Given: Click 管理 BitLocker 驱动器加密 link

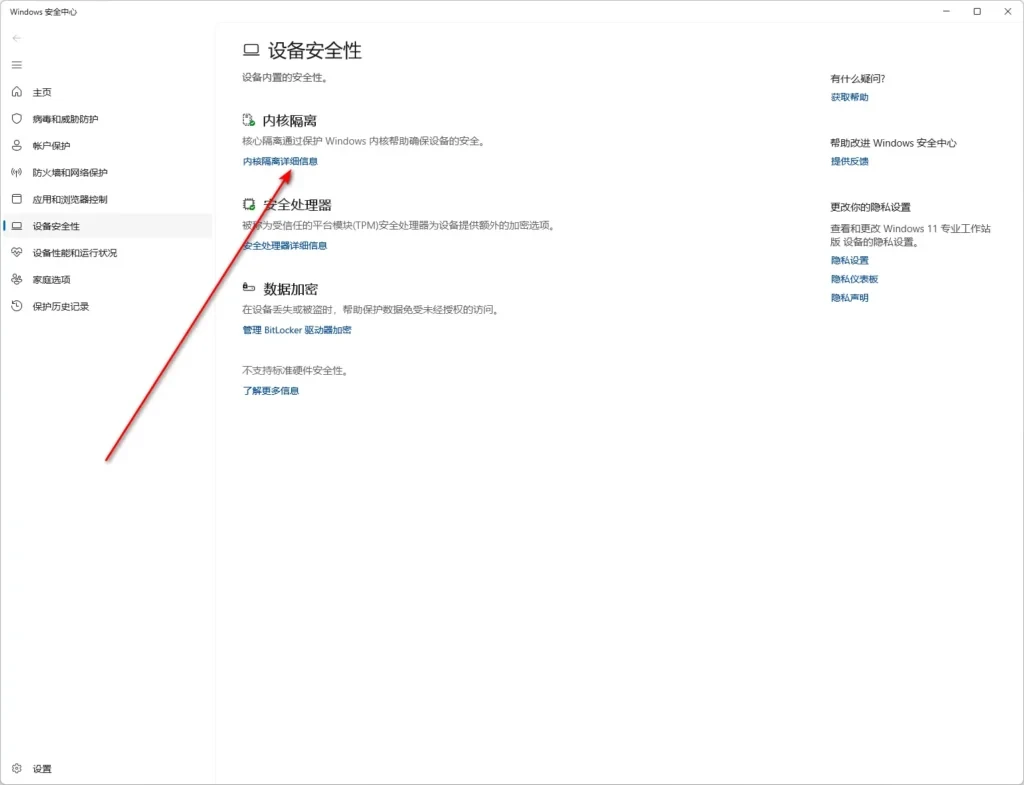Looking at the screenshot, I should point(296,330).
